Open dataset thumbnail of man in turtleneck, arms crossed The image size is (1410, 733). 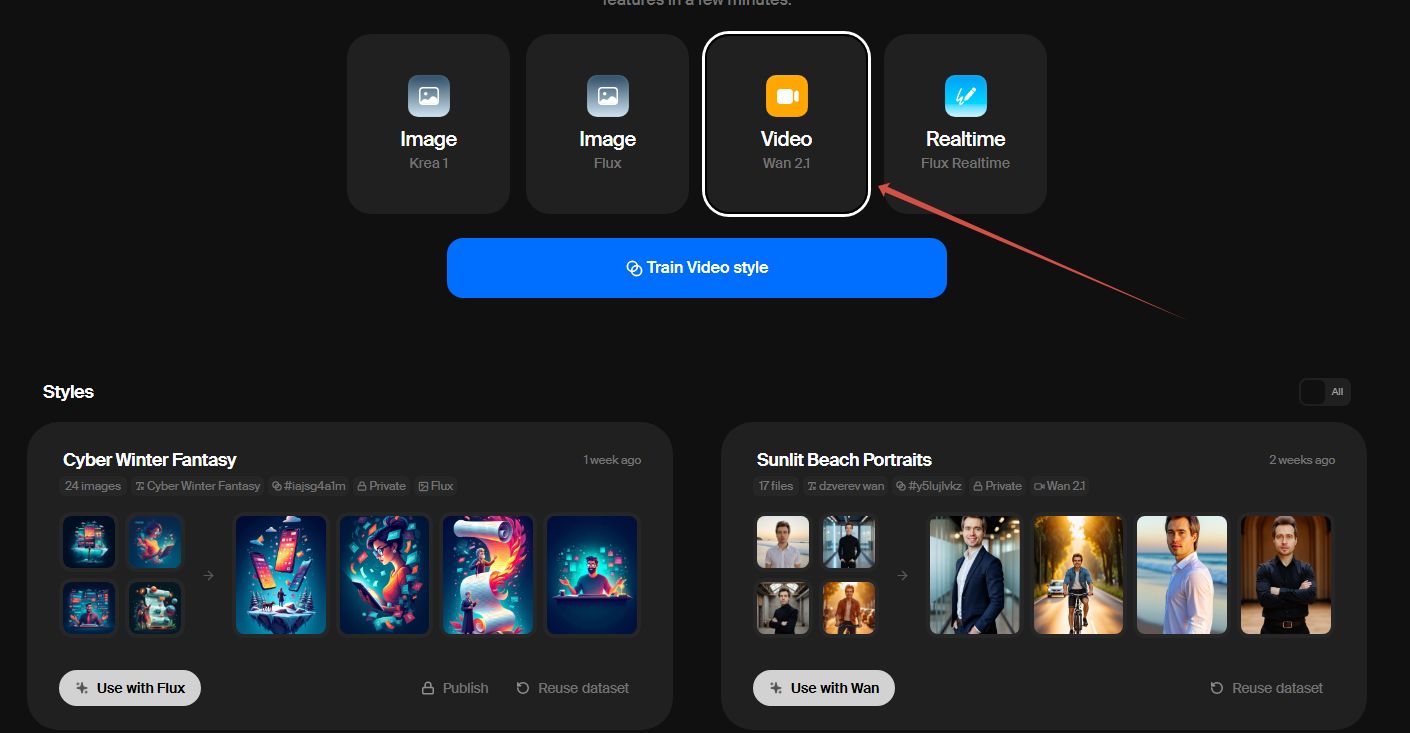click(783, 608)
